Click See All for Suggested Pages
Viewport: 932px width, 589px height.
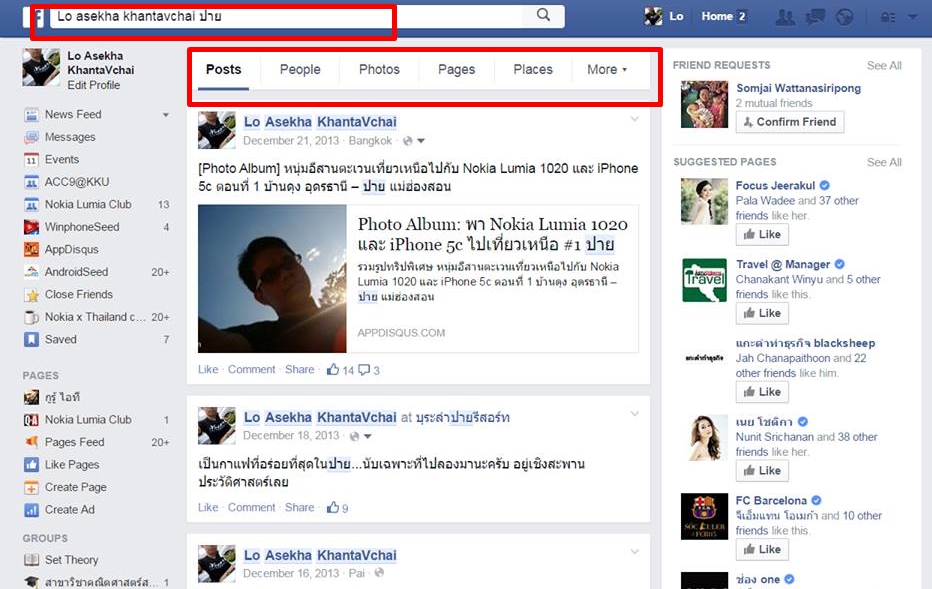click(x=884, y=162)
